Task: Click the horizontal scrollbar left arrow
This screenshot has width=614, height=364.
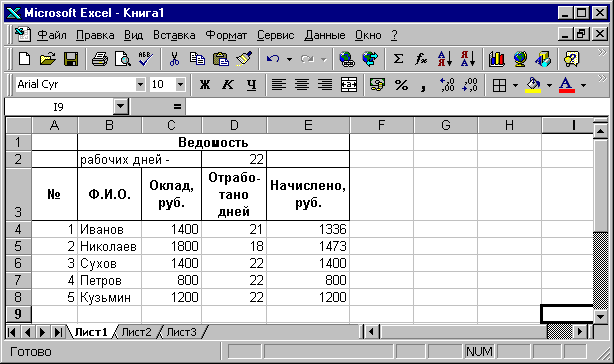Action: click(x=371, y=332)
